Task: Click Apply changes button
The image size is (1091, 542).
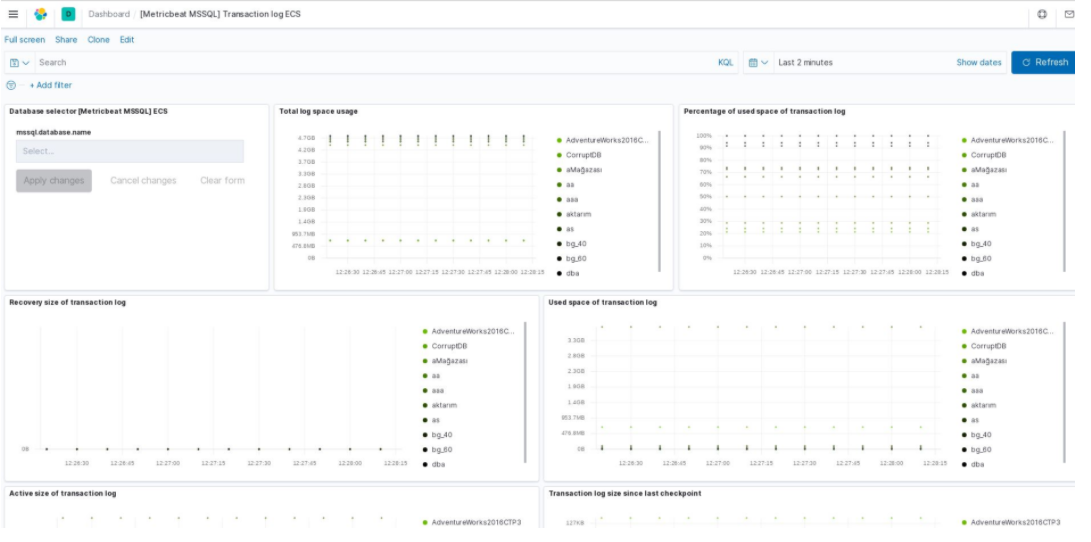Action: click(x=54, y=181)
